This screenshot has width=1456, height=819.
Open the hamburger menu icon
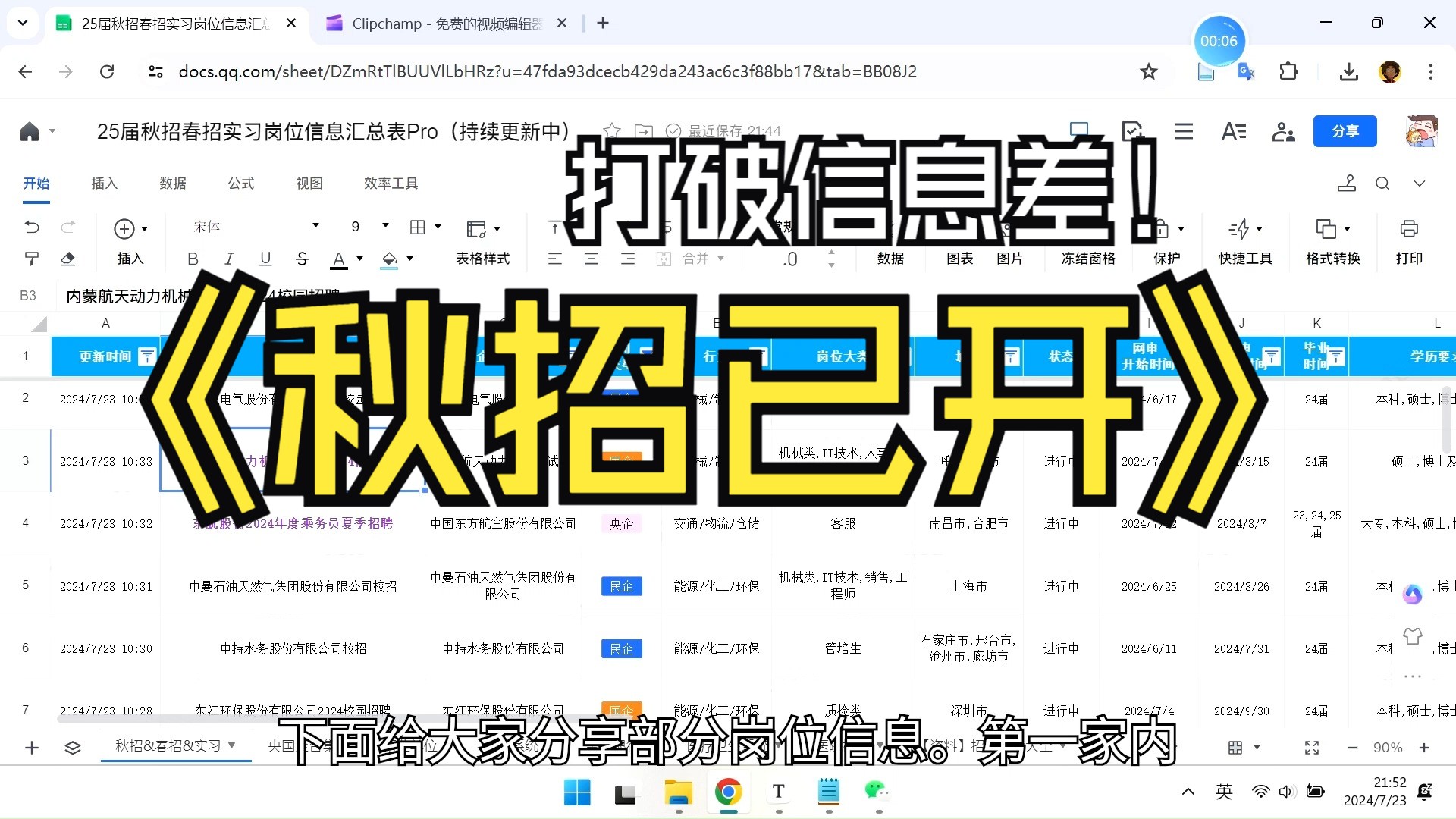point(1184,131)
